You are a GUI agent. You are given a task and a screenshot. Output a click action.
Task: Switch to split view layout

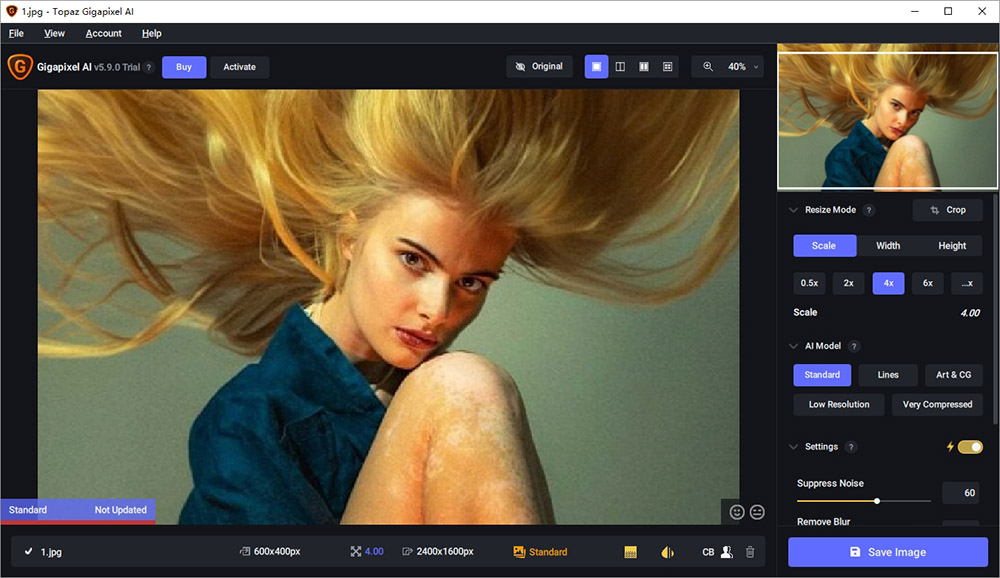coord(620,67)
